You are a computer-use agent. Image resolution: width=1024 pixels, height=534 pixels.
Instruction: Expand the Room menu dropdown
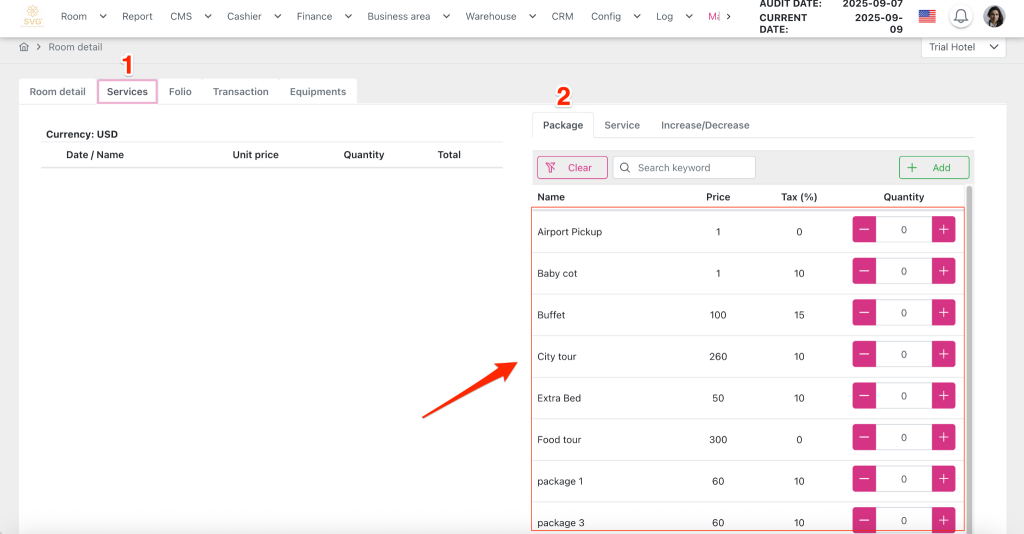point(83,17)
